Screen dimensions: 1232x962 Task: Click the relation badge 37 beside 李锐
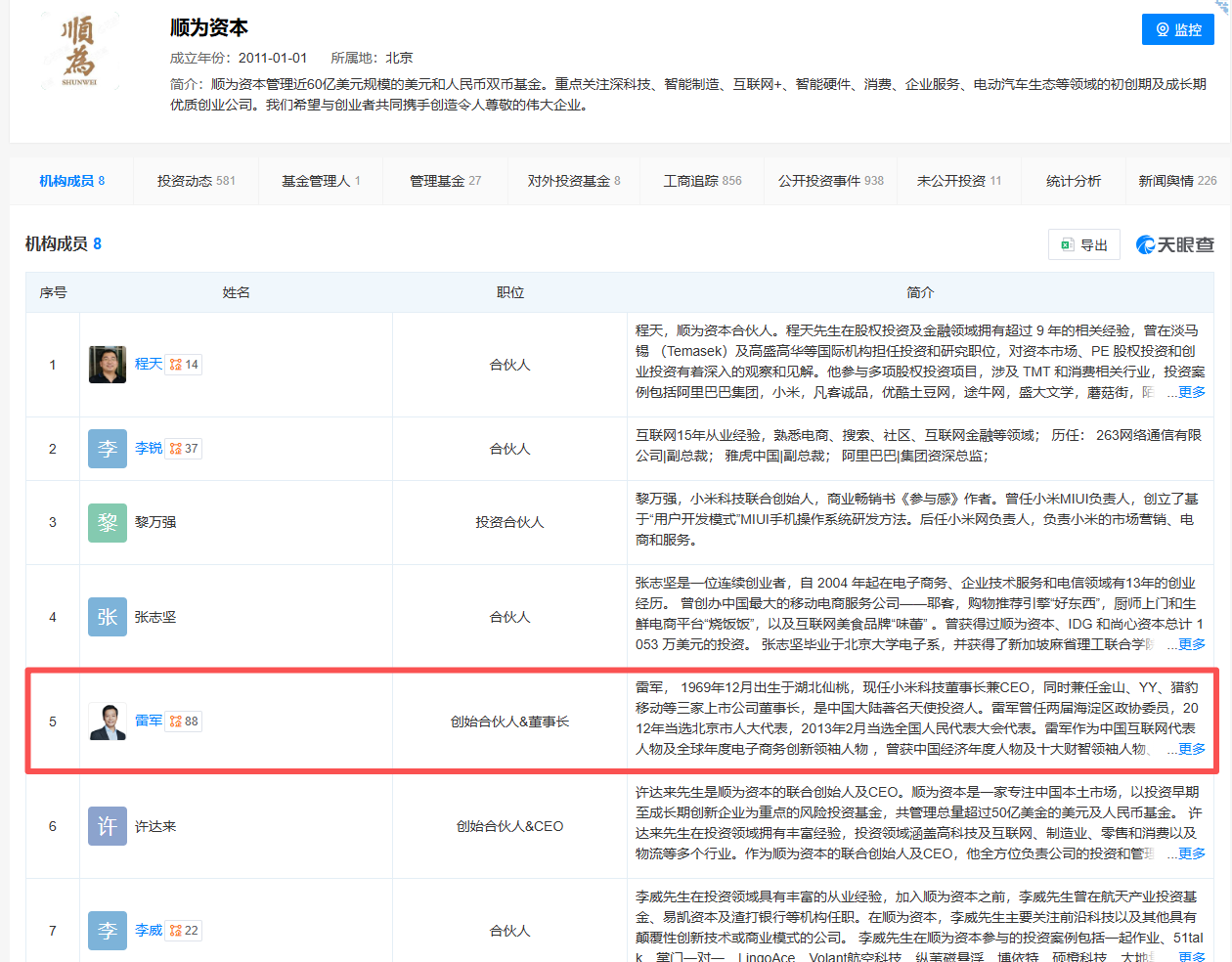184,449
